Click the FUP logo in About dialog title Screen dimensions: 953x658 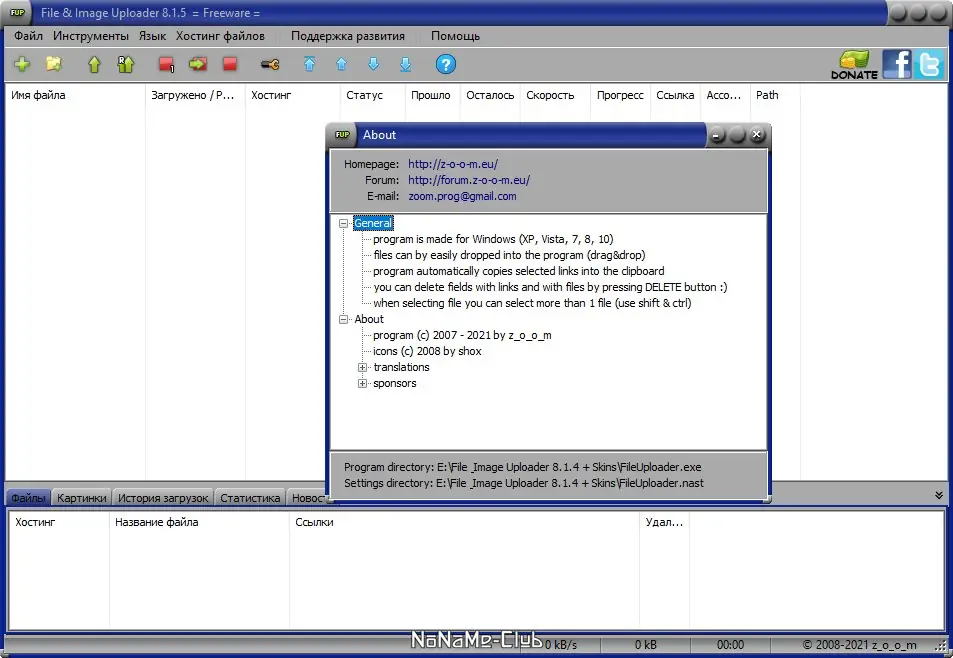pyautogui.click(x=342, y=134)
